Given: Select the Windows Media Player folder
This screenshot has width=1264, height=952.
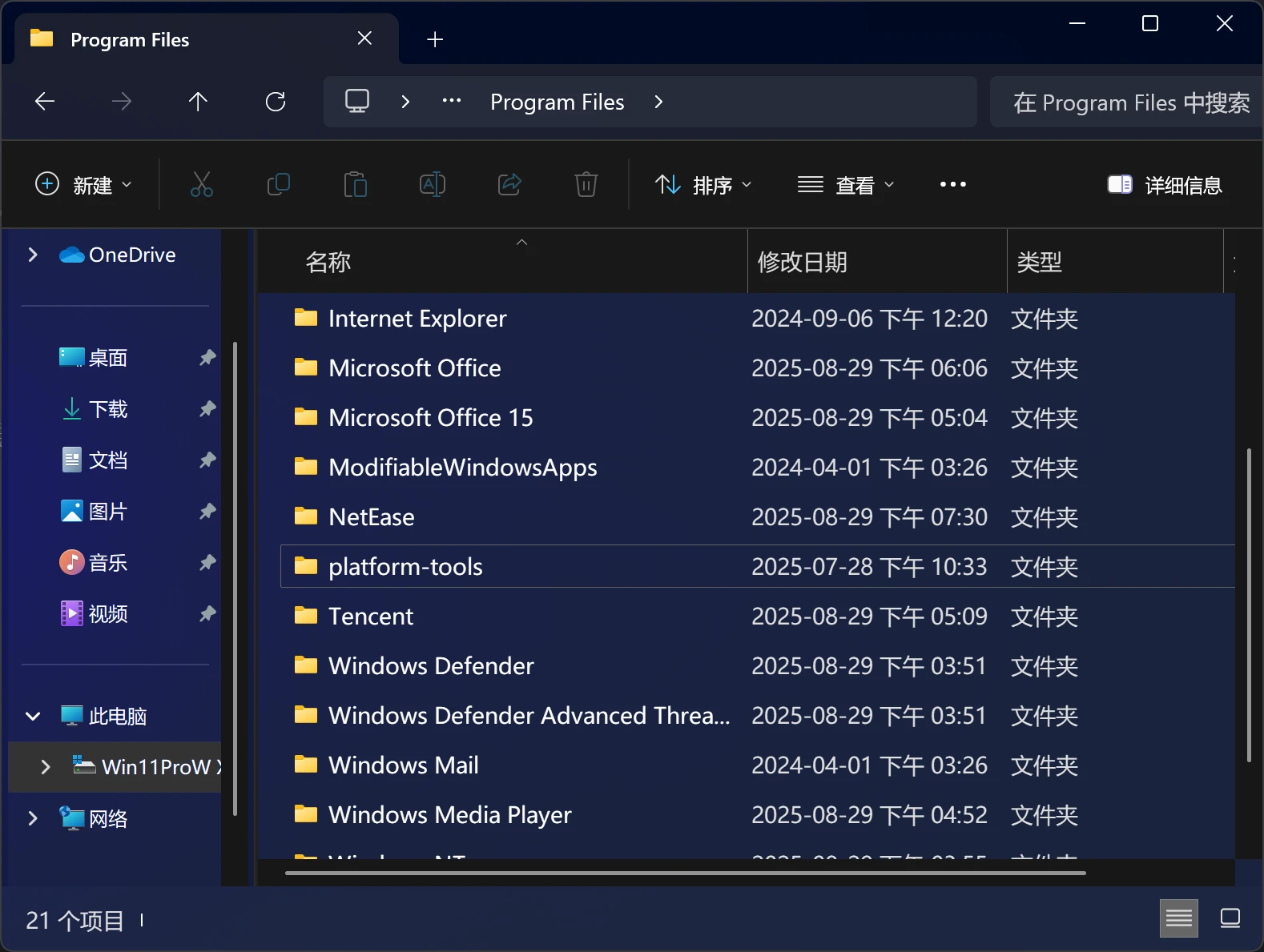Looking at the screenshot, I should click(x=758, y=814).
